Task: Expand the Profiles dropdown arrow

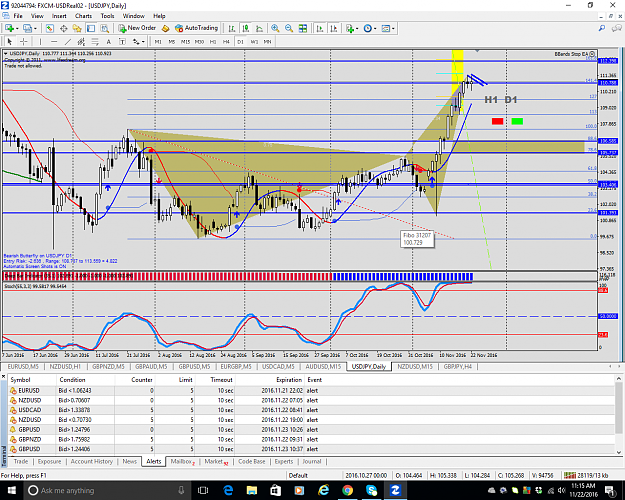Action: click(x=35, y=28)
